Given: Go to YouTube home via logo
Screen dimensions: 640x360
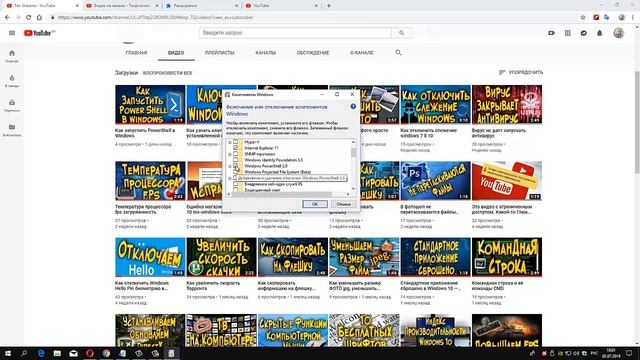Looking at the screenshot, I should tap(39, 33).
